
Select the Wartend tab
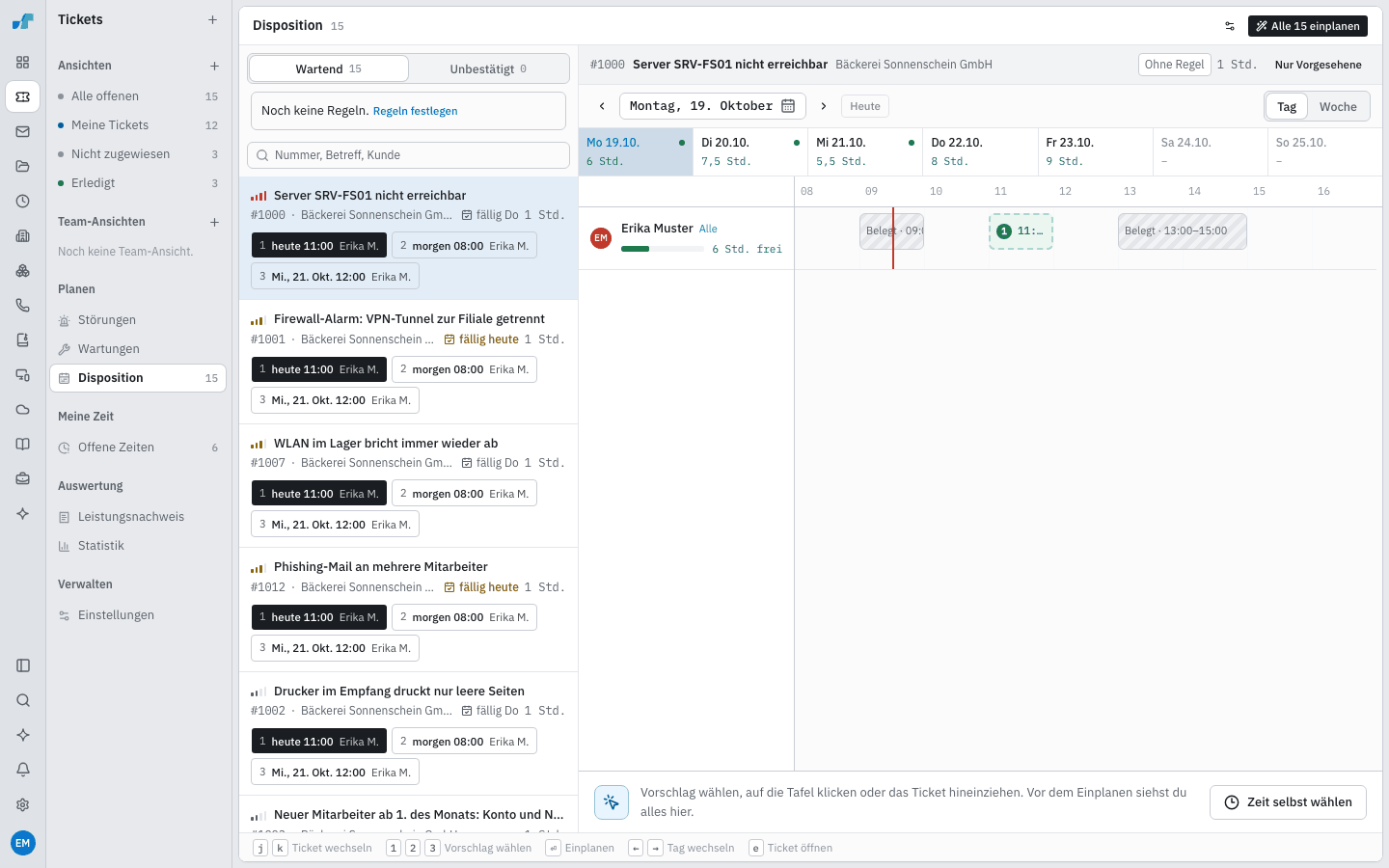(329, 68)
